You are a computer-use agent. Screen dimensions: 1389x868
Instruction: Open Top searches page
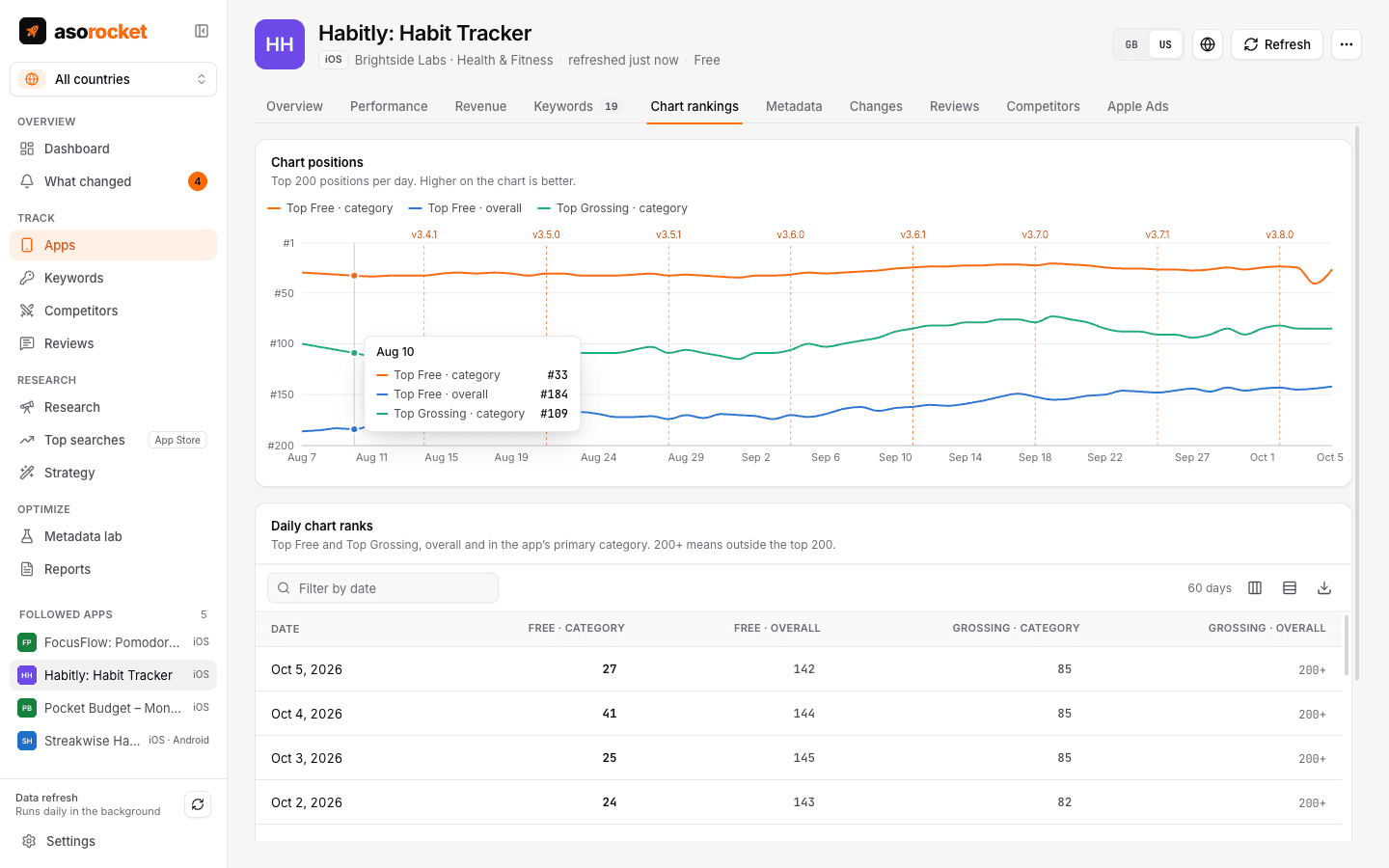113,440
